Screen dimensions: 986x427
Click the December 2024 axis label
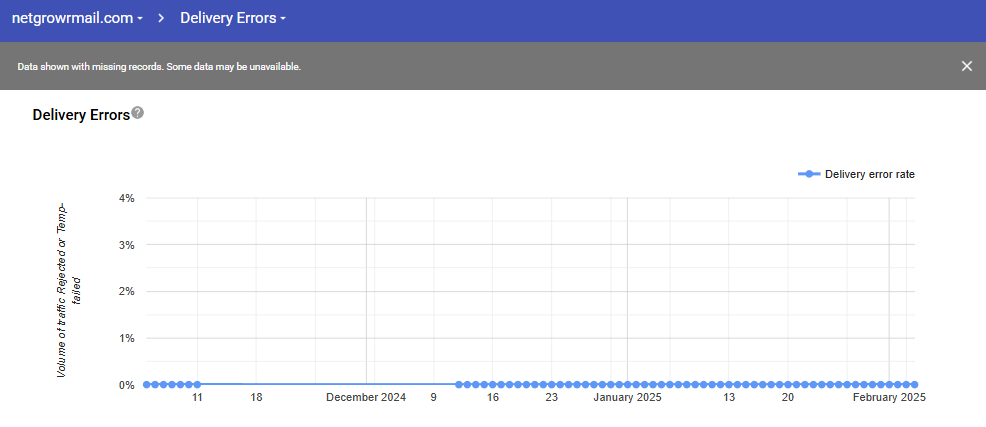pyautogui.click(x=366, y=398)
